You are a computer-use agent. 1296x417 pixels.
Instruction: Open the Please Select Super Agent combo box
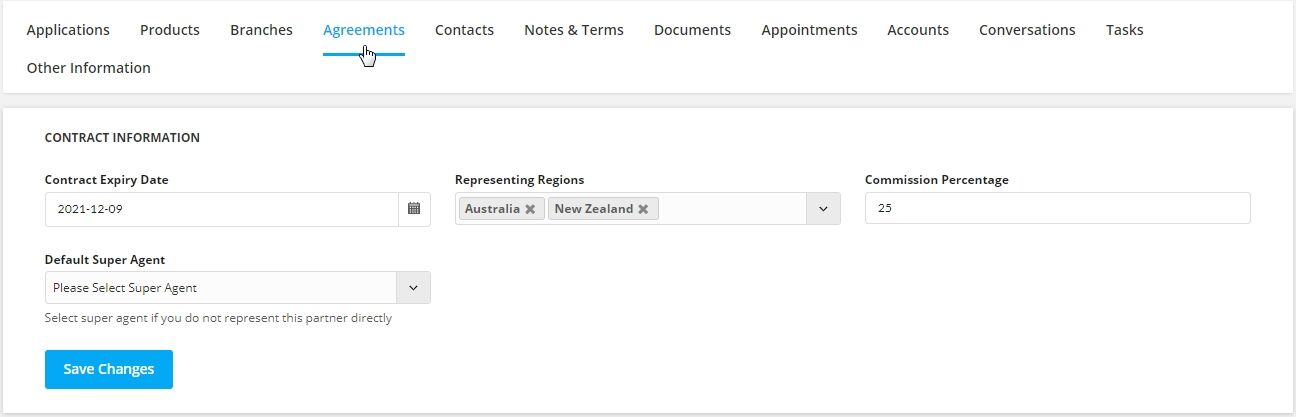(x=238, y=288)
